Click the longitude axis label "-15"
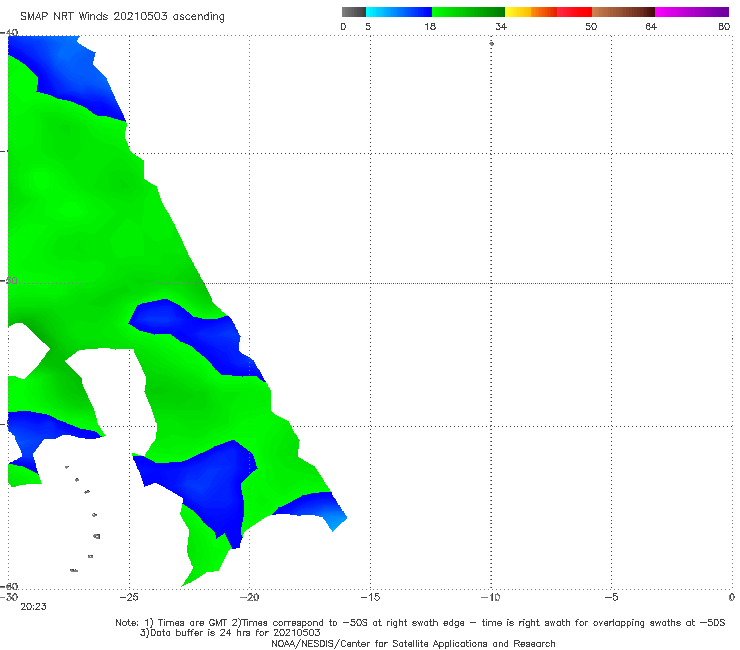 click(370, 597)
